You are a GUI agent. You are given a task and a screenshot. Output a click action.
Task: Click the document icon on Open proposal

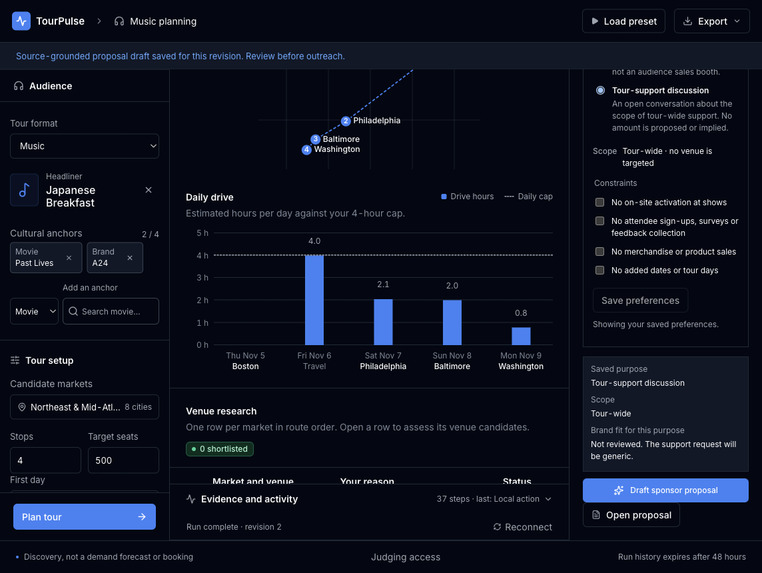click(x=596, y=515)
